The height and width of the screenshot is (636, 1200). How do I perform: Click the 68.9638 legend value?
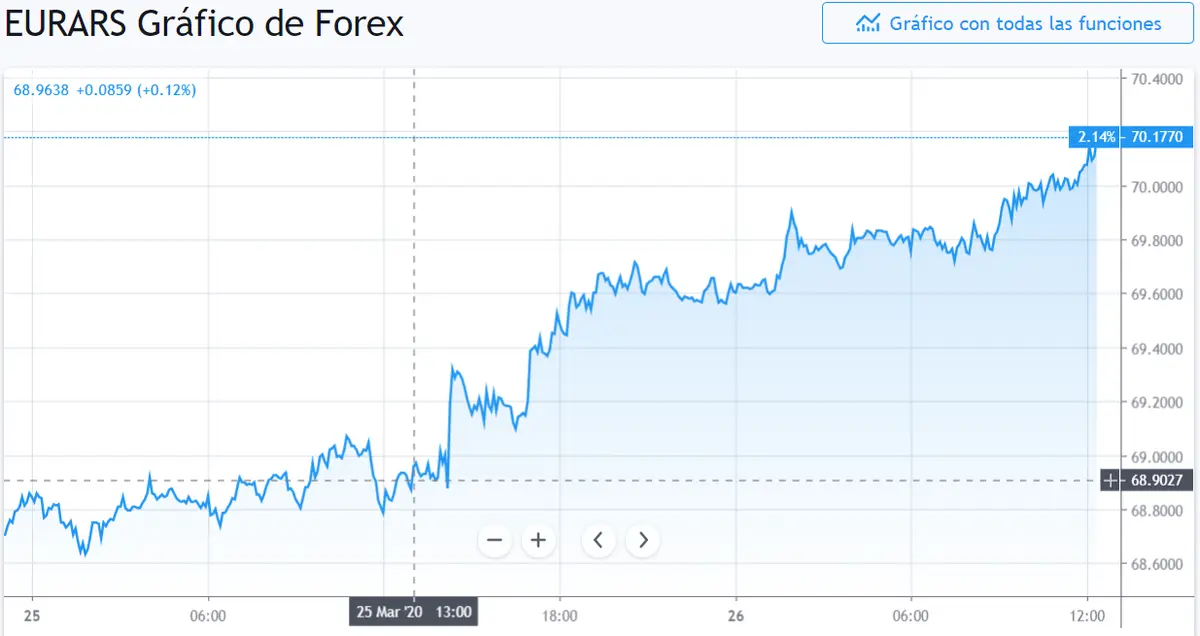41,90
